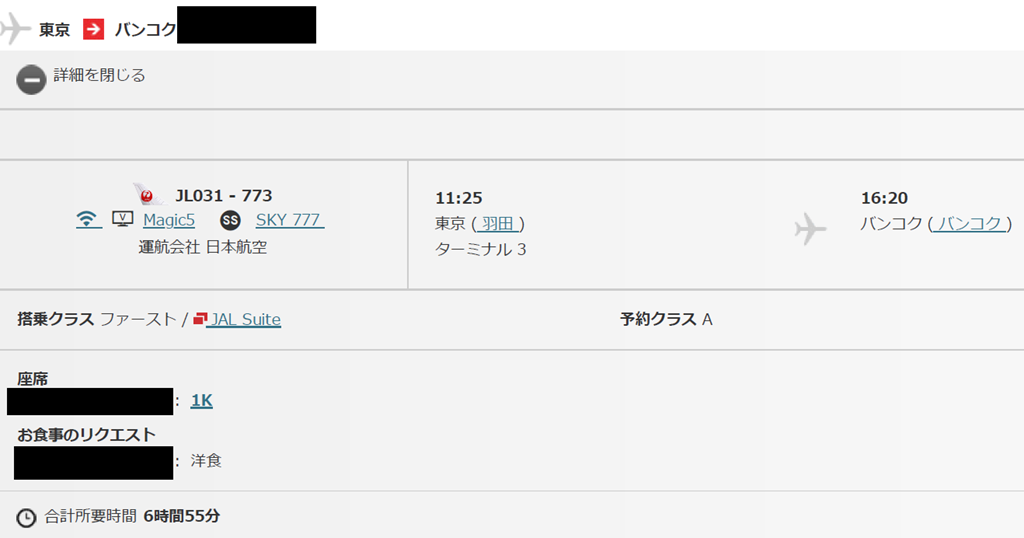Viewport: 1024px width, 538px height.
Task: Open the seat 1K link
Action: point(201,400)
